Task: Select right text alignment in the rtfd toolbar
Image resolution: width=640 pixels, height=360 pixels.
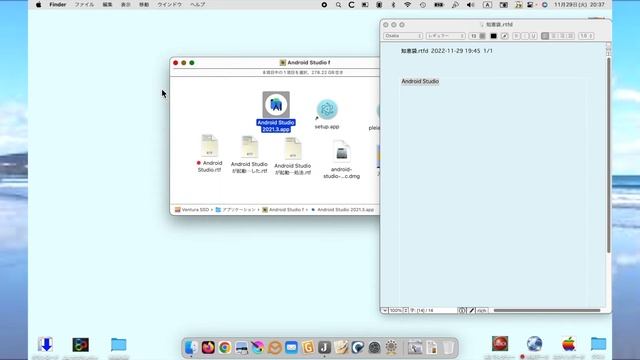Action: (562, 36)
